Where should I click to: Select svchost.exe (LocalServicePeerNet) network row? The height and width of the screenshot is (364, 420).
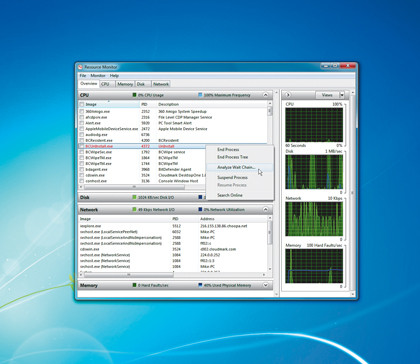[173, 232]
